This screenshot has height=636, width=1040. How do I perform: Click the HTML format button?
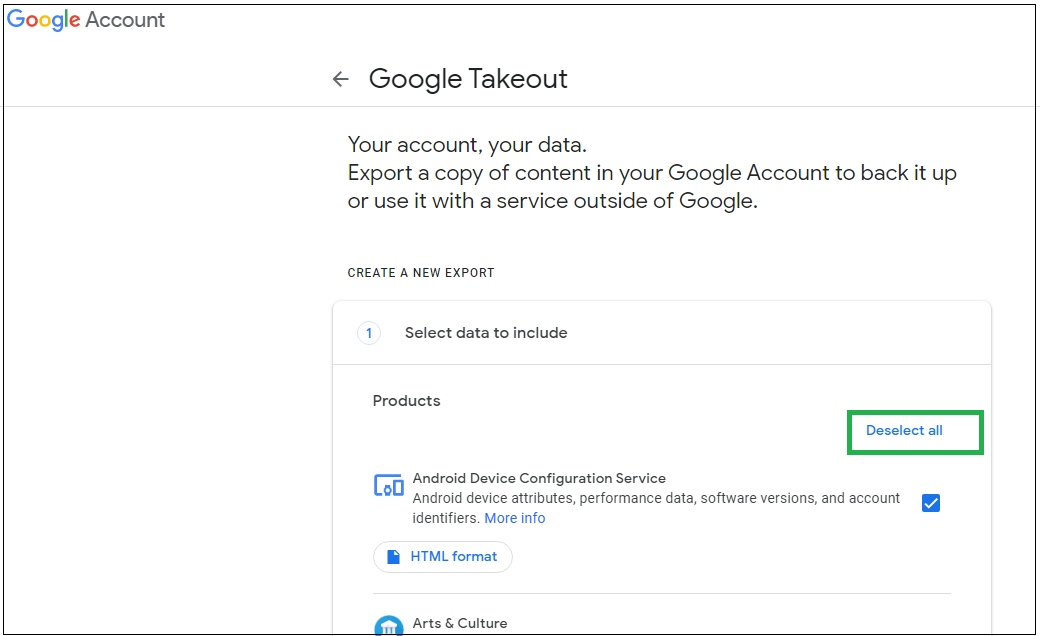pyautogui.click(x=442, y=556)
